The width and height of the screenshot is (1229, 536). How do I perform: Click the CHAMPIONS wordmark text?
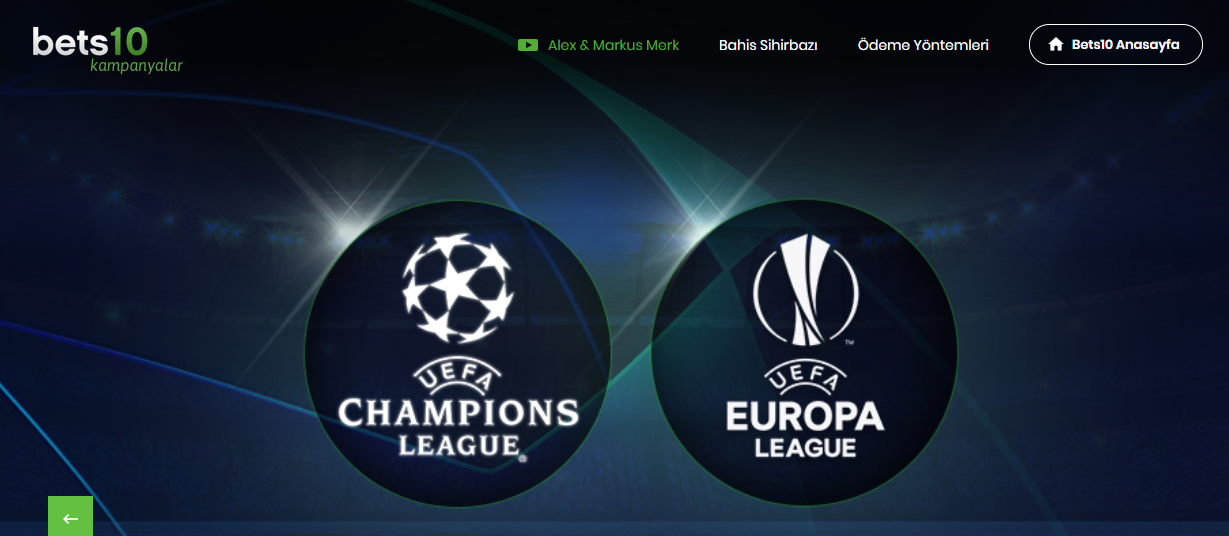[x=458, y=412]
